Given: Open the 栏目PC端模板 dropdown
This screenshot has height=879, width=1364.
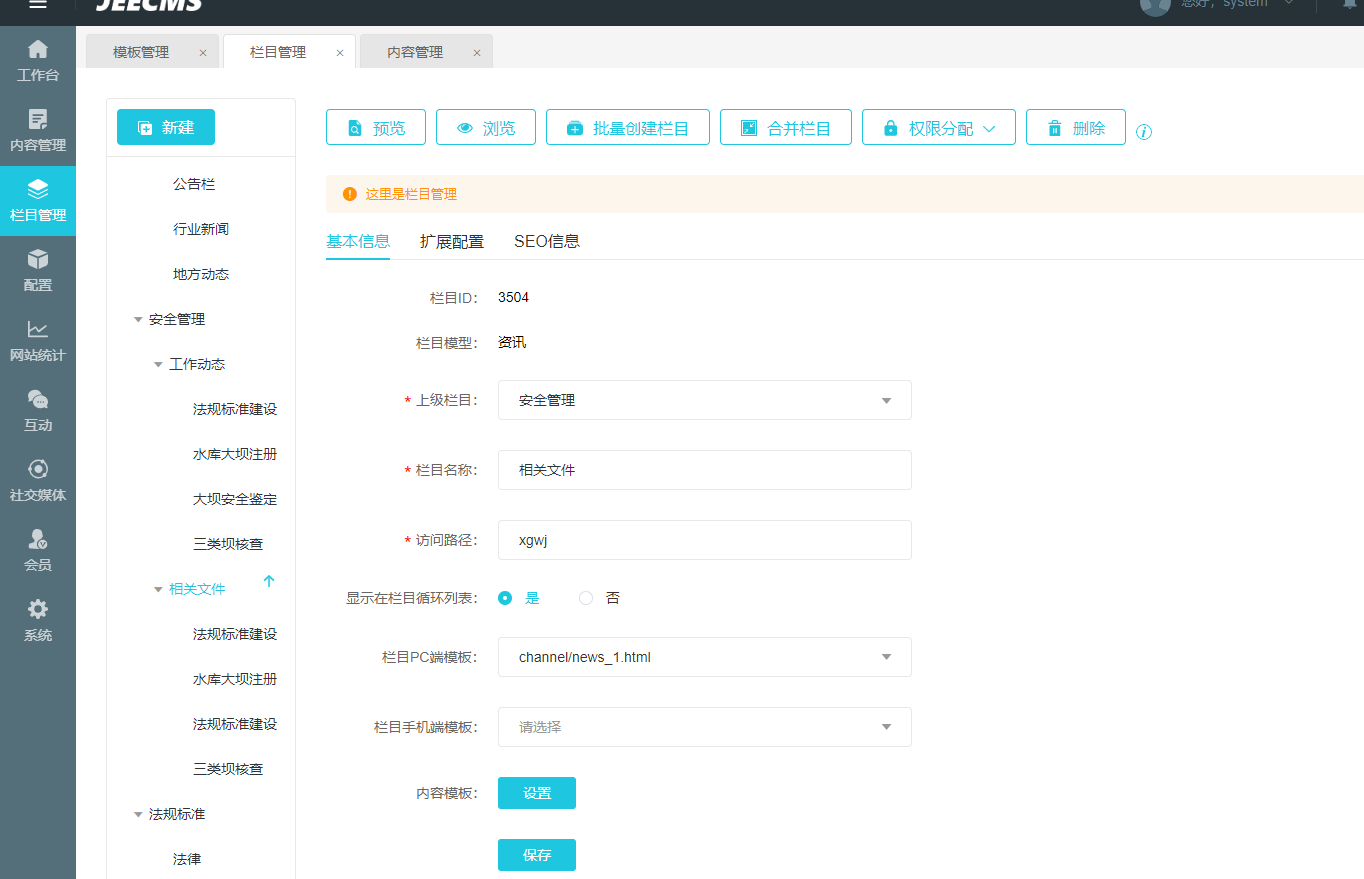Looking at the screenshot, I should (704, 657).
